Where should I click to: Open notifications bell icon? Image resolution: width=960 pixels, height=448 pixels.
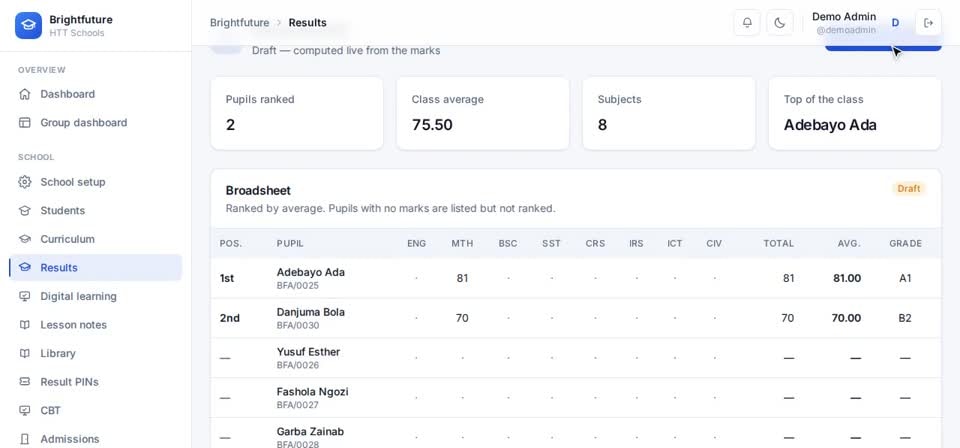click(x=747, y=23)
